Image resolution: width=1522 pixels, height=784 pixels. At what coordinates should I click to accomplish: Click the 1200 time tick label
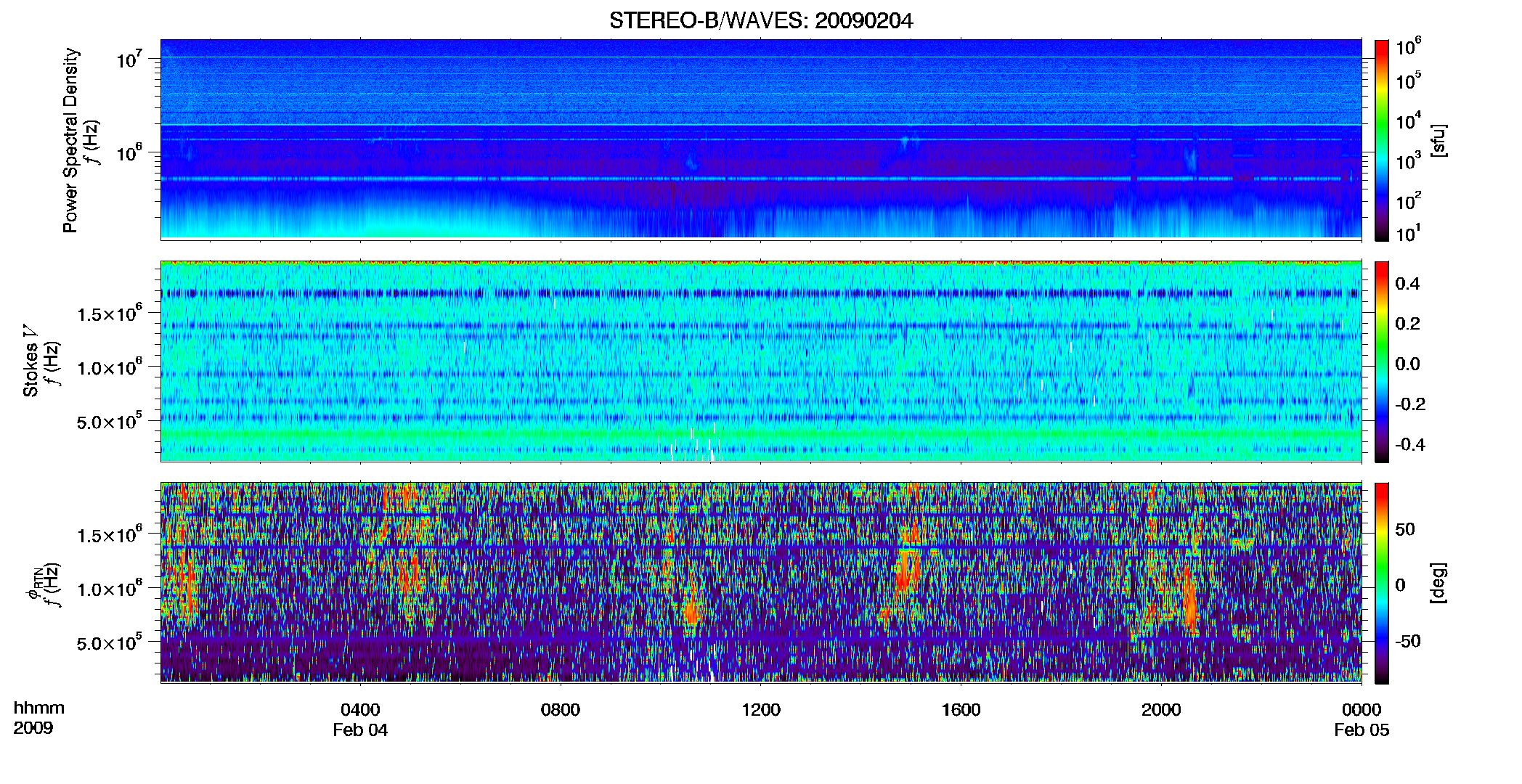[761, 710]
